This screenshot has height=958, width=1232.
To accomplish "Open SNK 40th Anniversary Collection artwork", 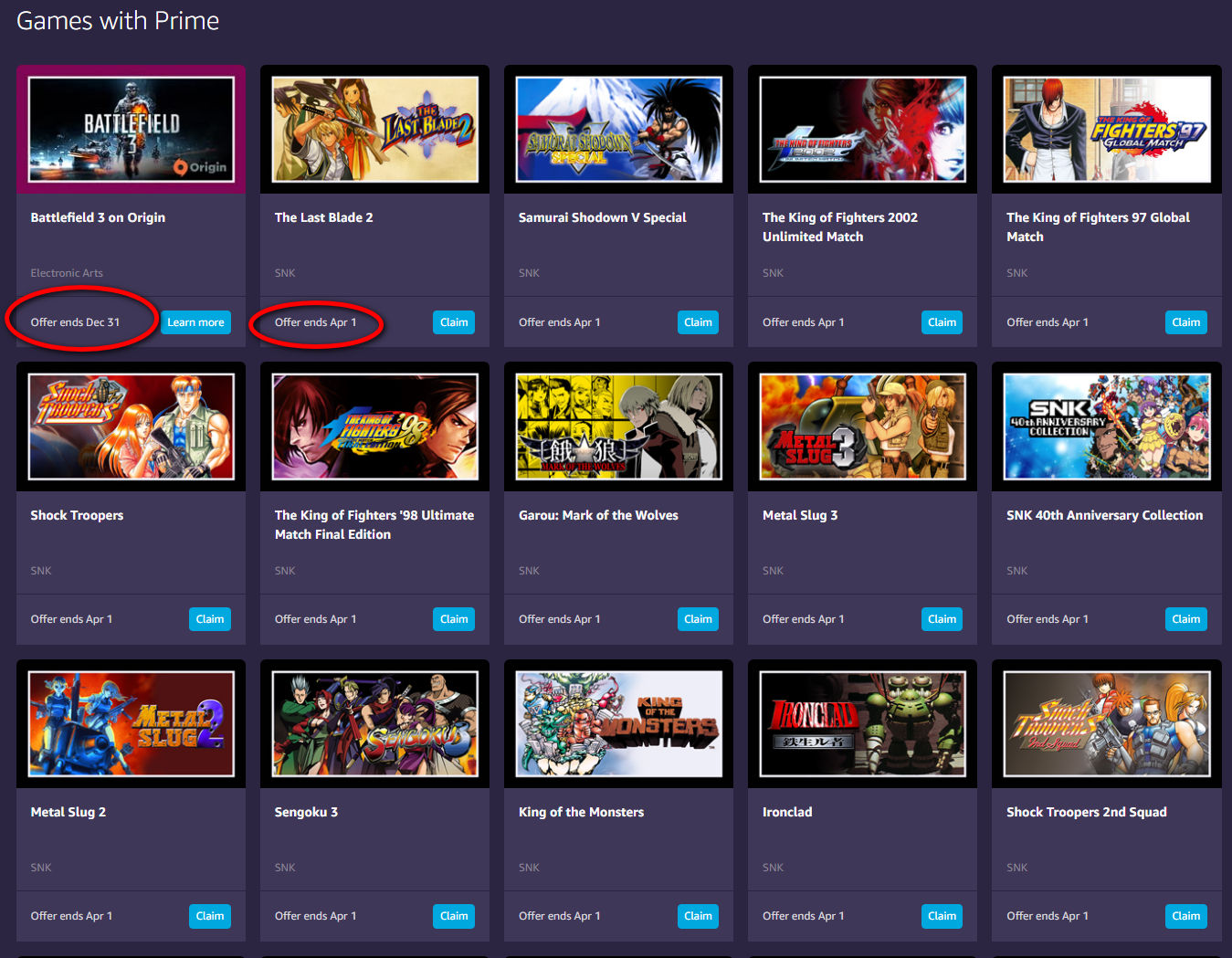I will (1107, 426).
